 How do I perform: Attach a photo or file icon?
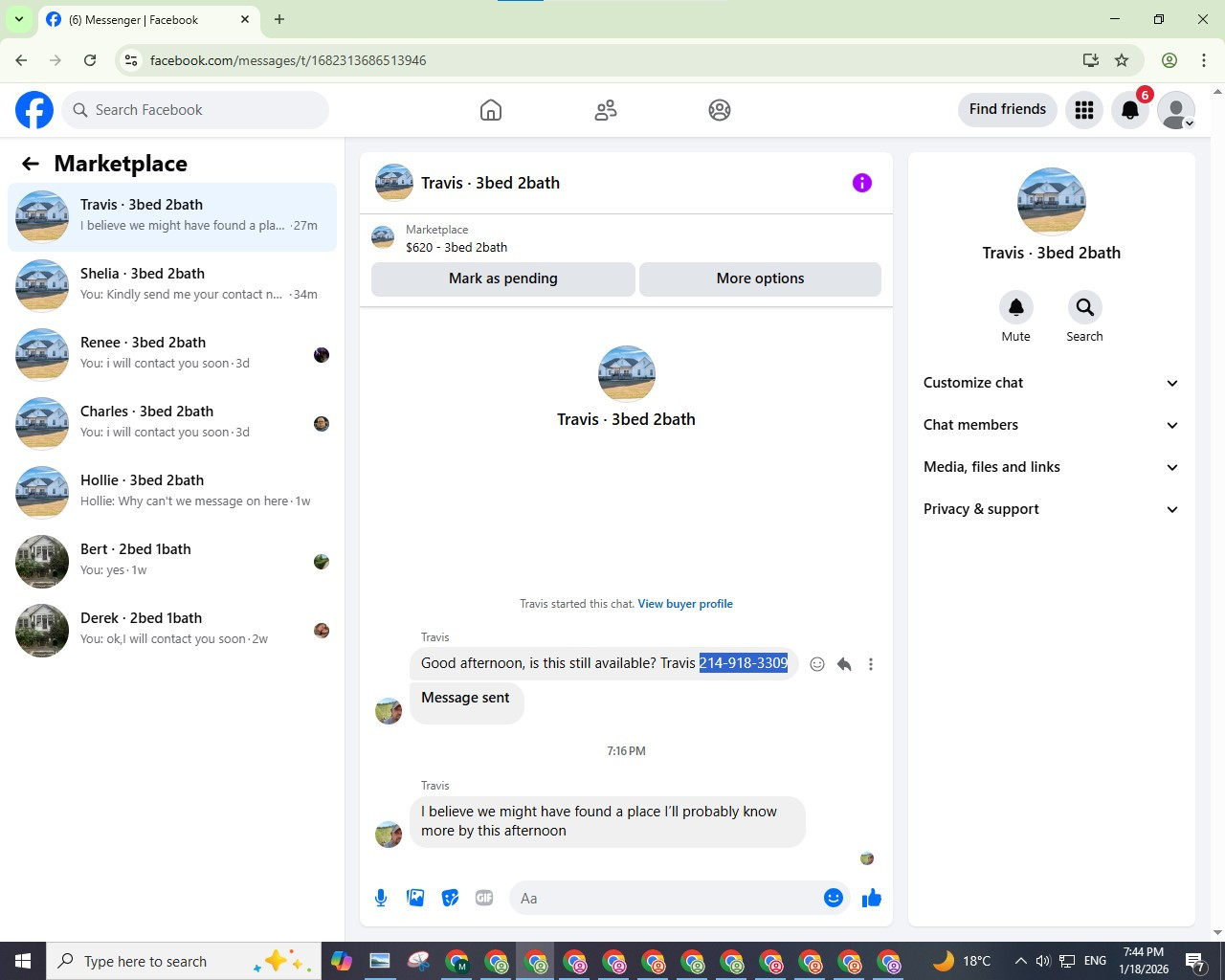tap(415, 898)
